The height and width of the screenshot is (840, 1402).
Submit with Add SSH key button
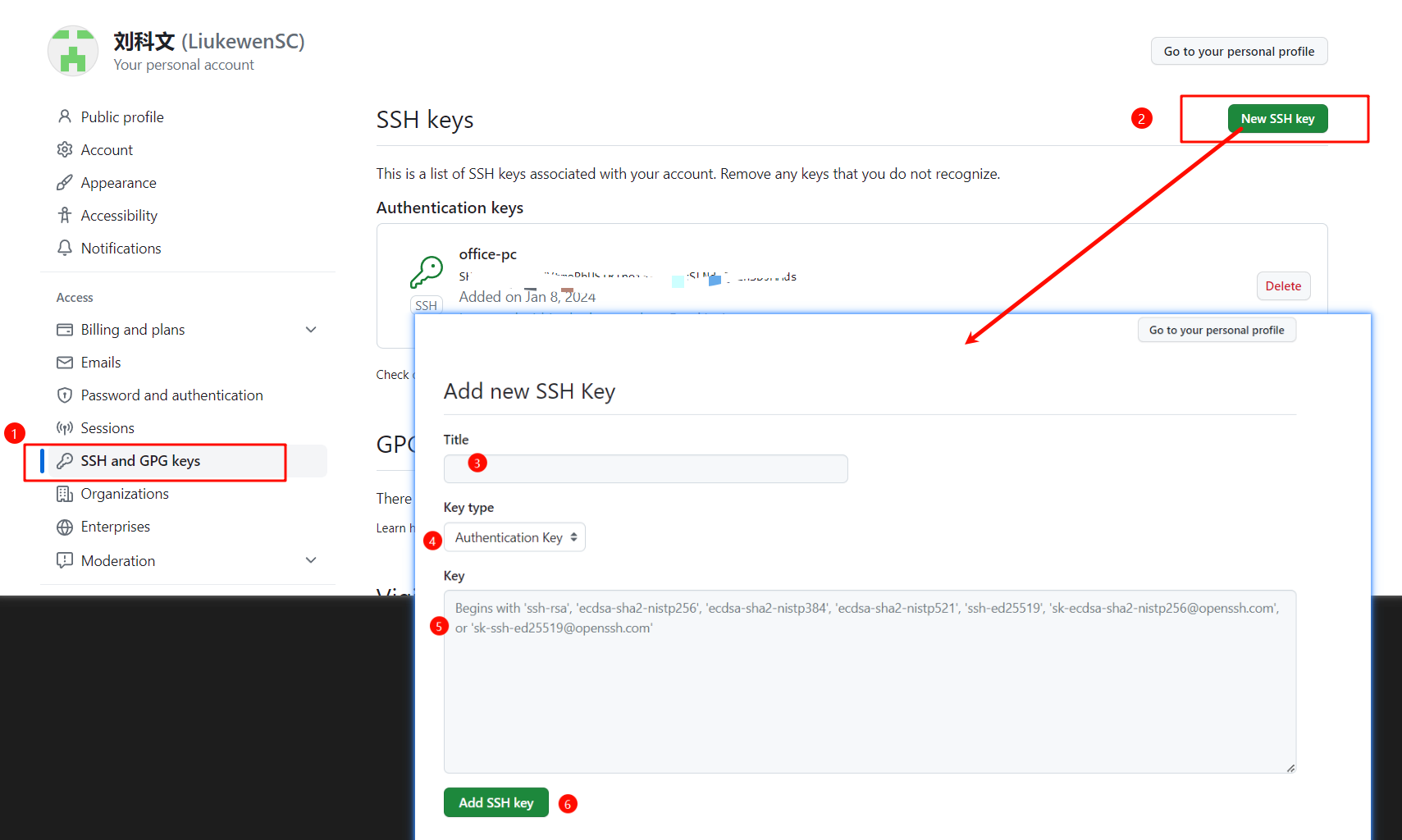pyautogui.click(x=496, y=802)
